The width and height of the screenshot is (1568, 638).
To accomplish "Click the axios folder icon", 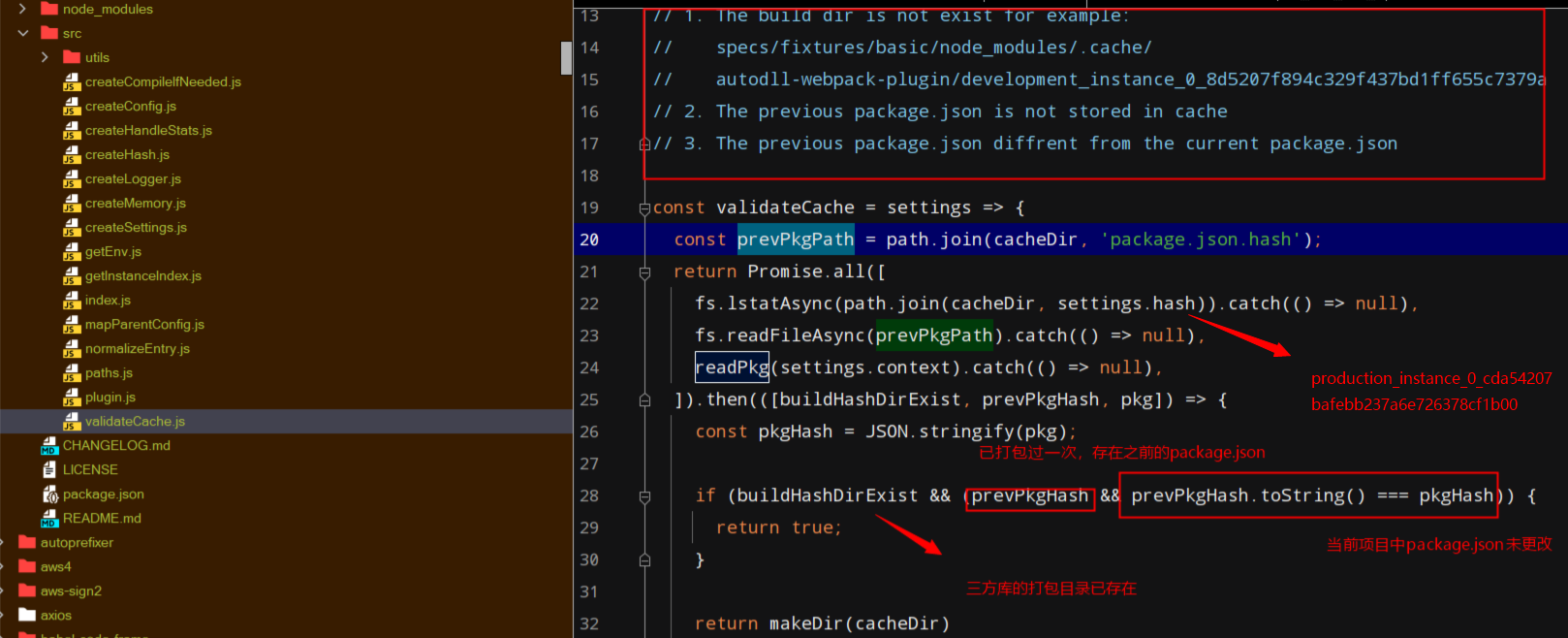I will click(x=27, y=615).
